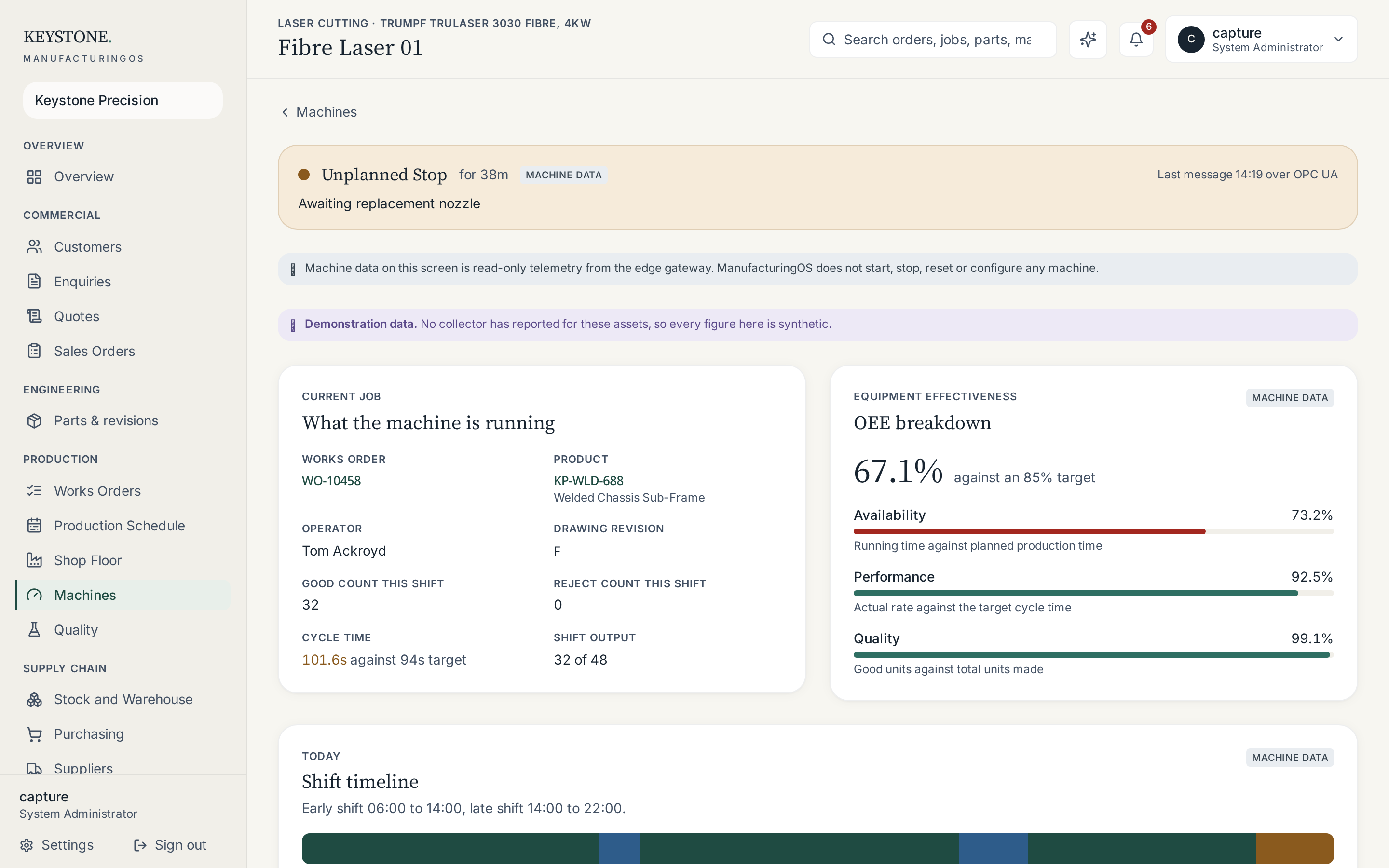Click the Customers people icon
Screen dimensions: 1389x868
[34, 247]
